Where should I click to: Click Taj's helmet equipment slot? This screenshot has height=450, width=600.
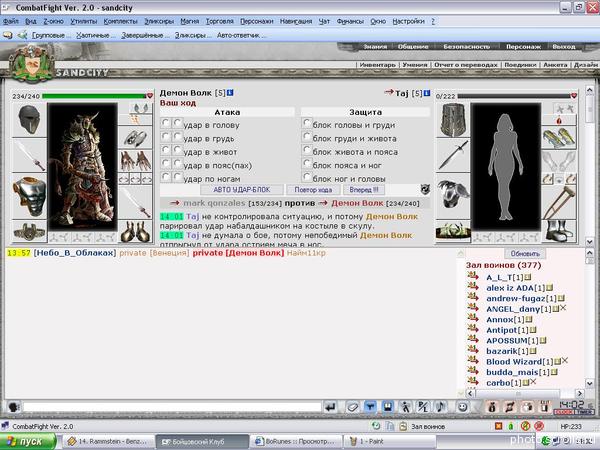click(x=453, y=120)
